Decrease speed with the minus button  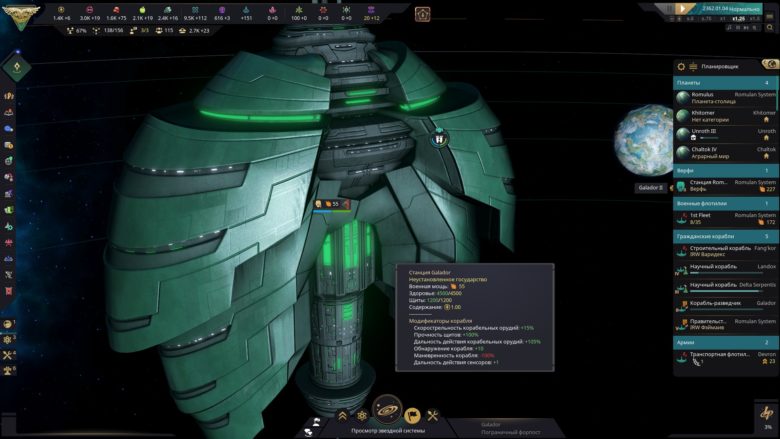672,19
